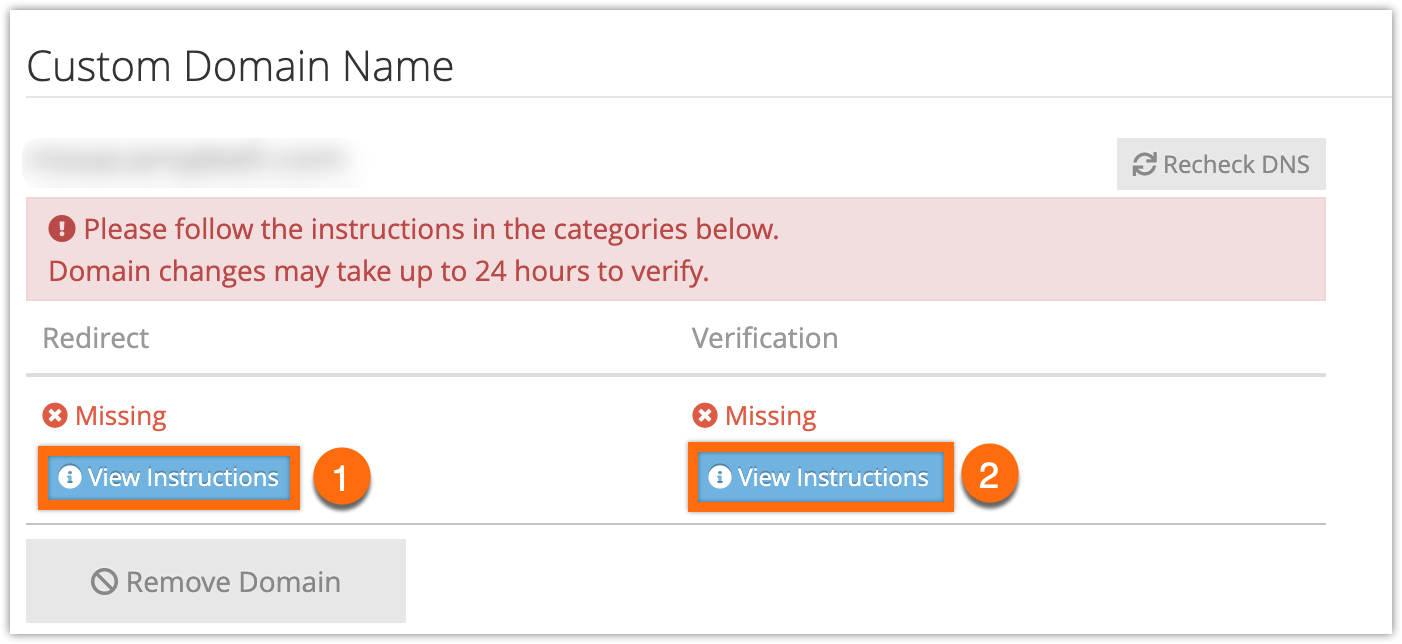This screenshot has height=644, width=1402.
Task: Click the info icon in Redirect's View Instructions
Action: point(70,478)
